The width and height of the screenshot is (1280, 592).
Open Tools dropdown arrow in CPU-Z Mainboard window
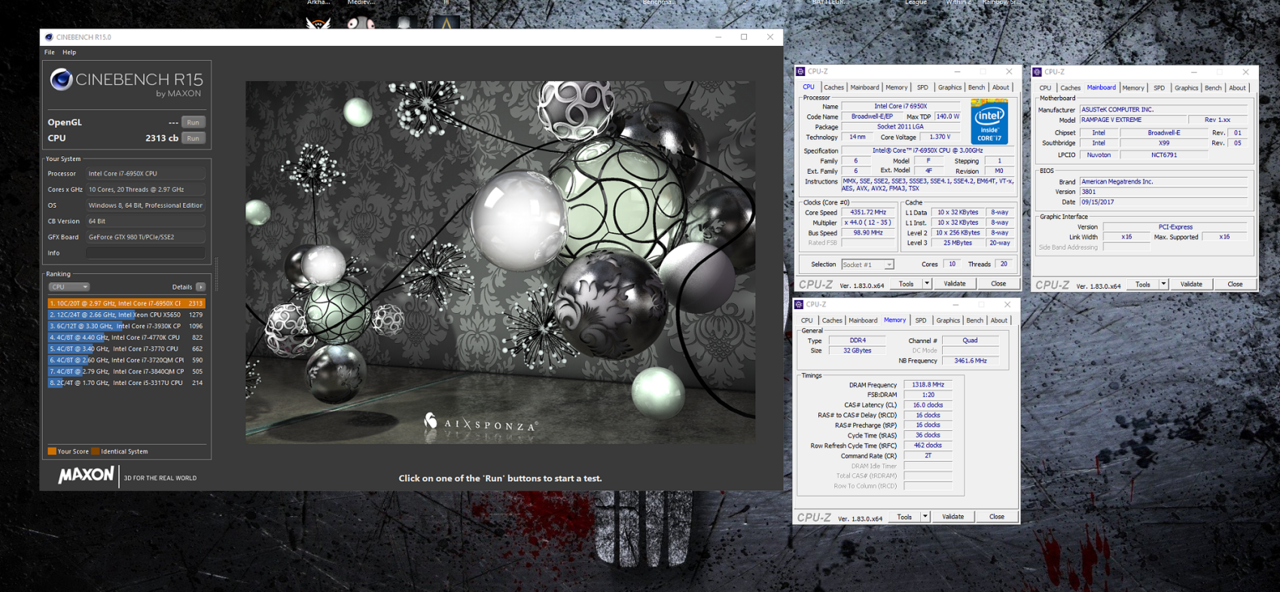[x=1163, y=284]
